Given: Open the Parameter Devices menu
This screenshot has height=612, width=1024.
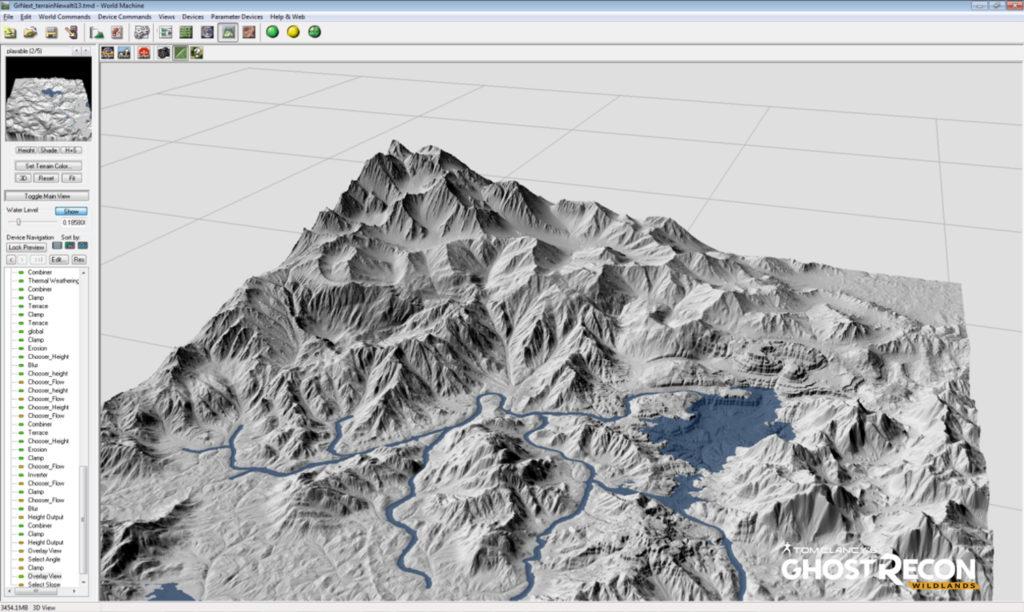Looking at the screenshot, I should point(236,17).
